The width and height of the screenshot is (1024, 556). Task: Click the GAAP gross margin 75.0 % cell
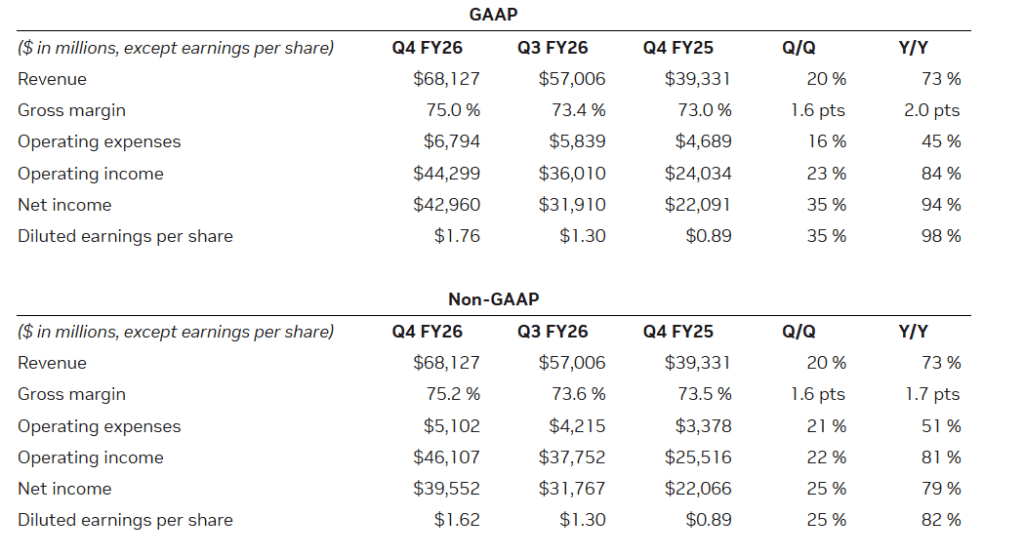[452, 110]
